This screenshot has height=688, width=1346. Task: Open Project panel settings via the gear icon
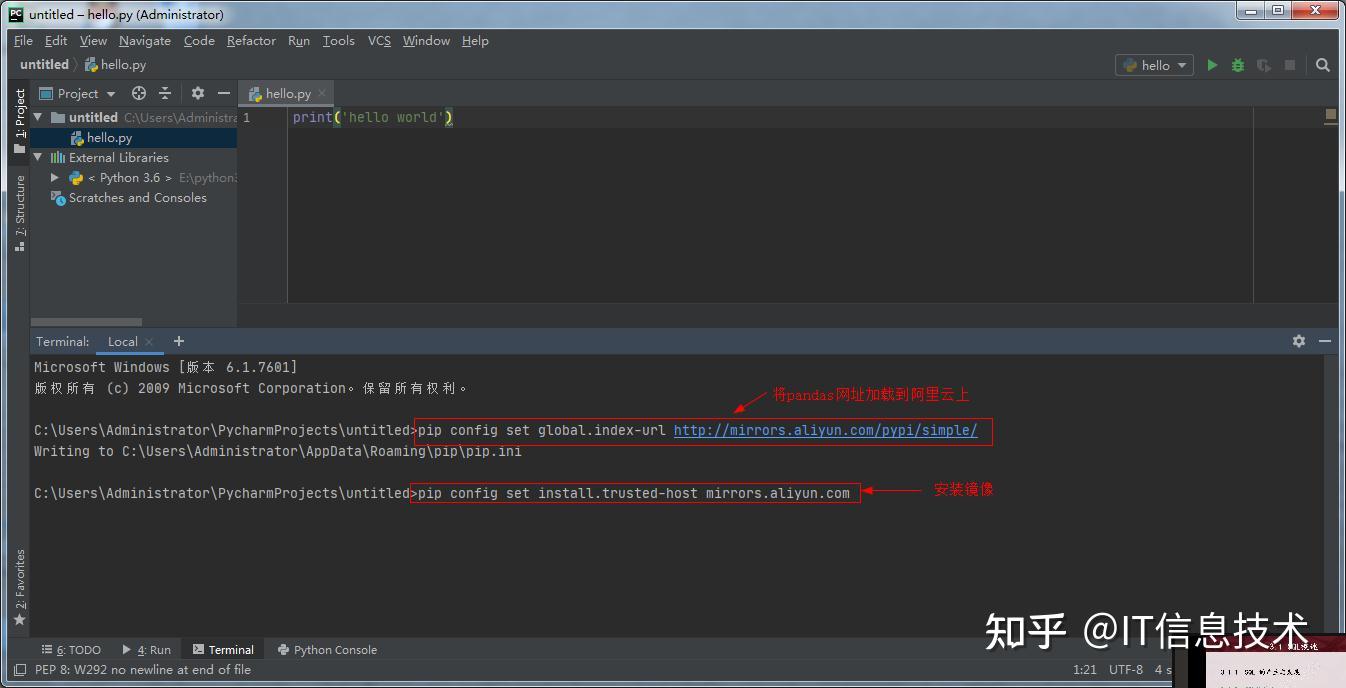pos(196,93)
